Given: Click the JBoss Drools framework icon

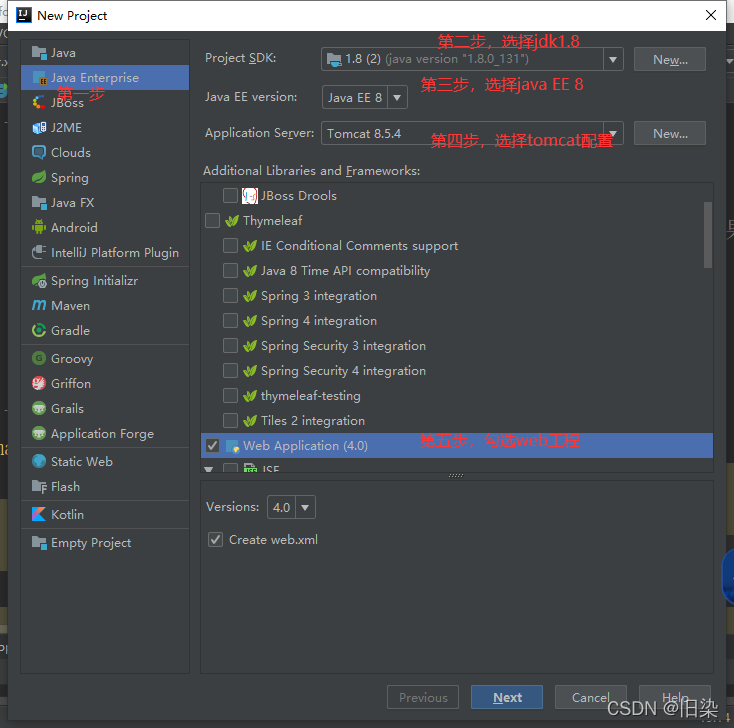Looking at the screenshot, I should pyautogui.click(x=250, y=196).
